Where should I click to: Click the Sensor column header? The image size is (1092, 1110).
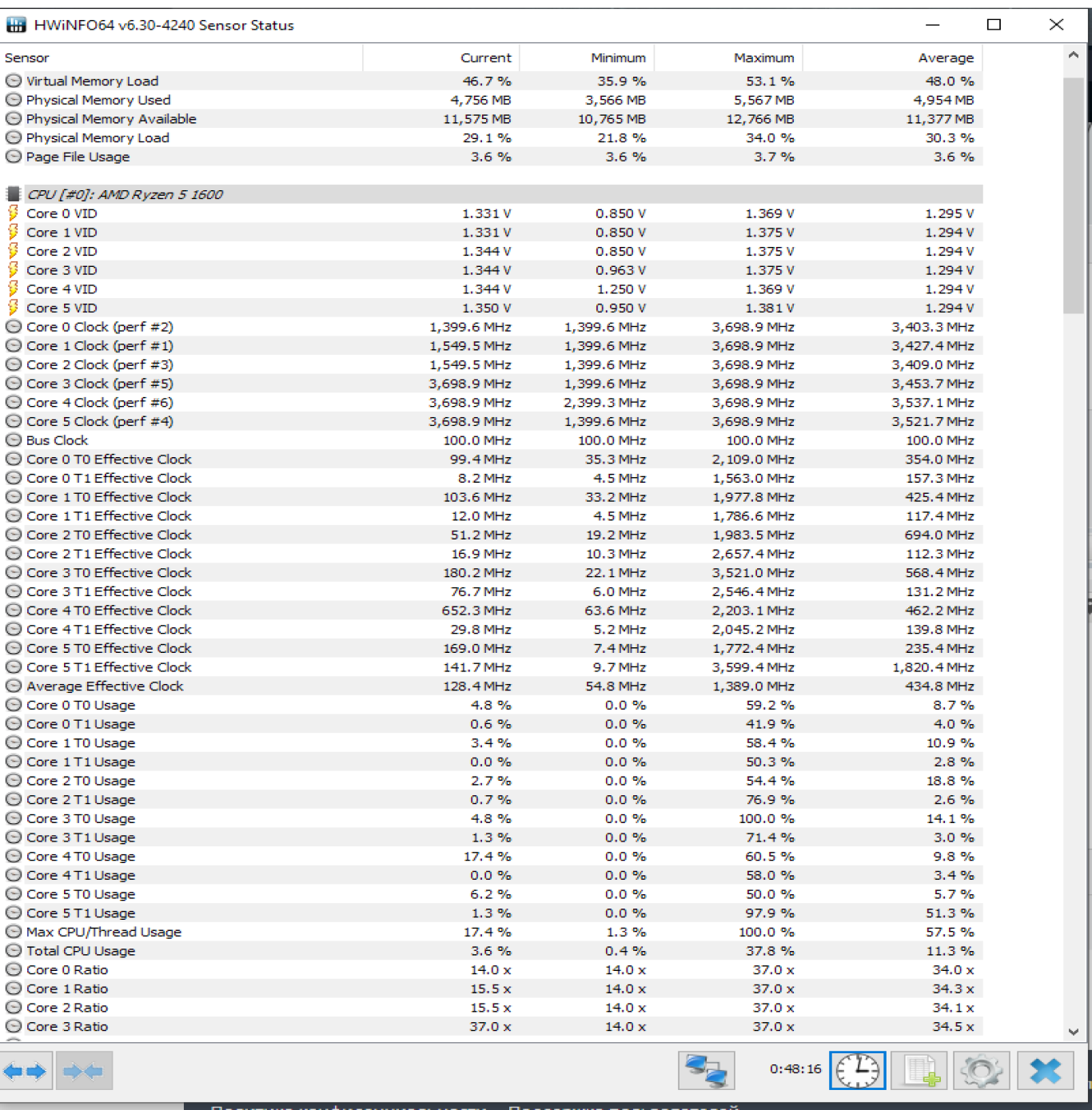[x=181, y=58]
